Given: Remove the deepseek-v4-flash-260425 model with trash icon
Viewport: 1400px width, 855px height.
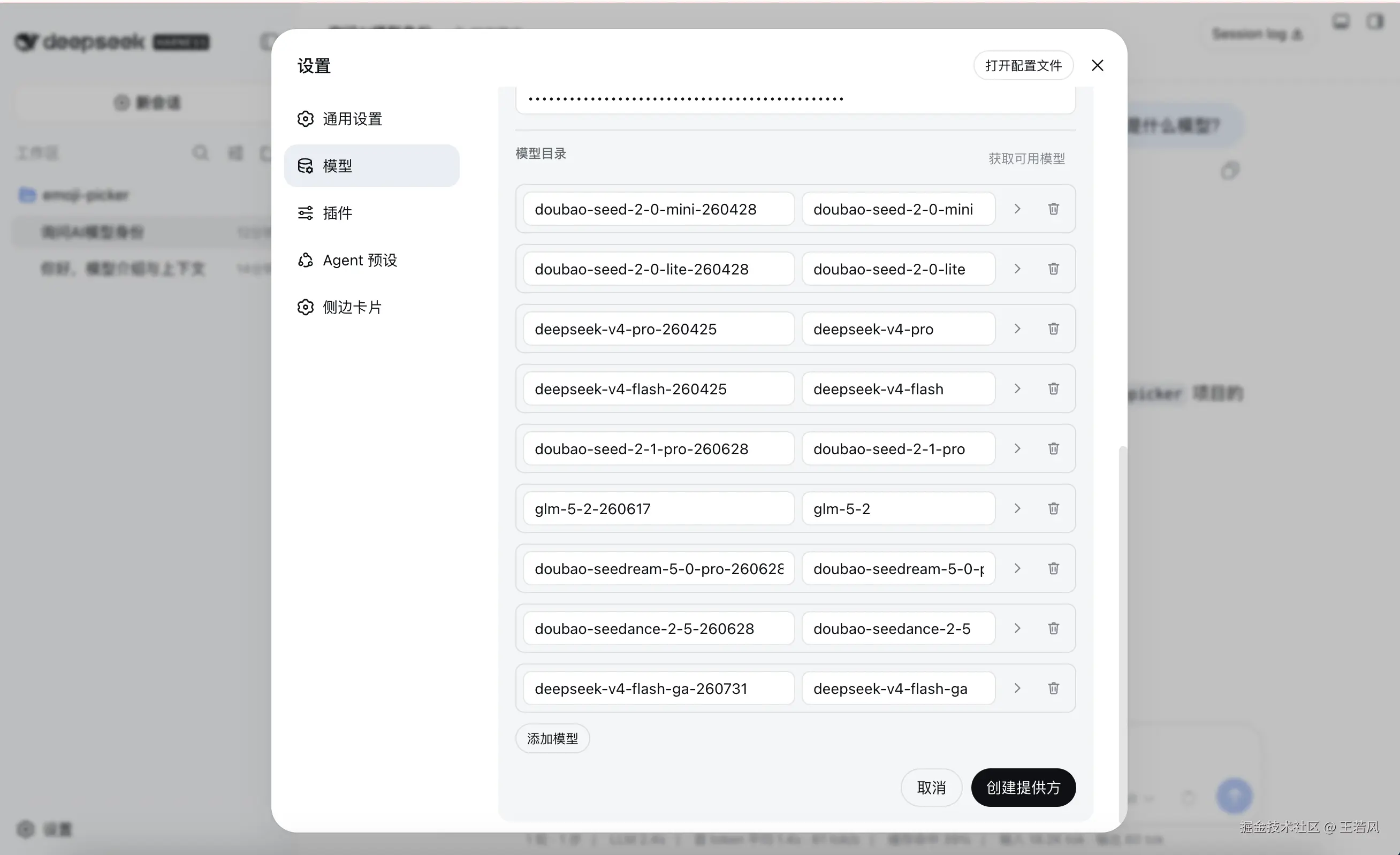Looking at the screenshot, I should pyautogui.click(x=1053, y=388).
